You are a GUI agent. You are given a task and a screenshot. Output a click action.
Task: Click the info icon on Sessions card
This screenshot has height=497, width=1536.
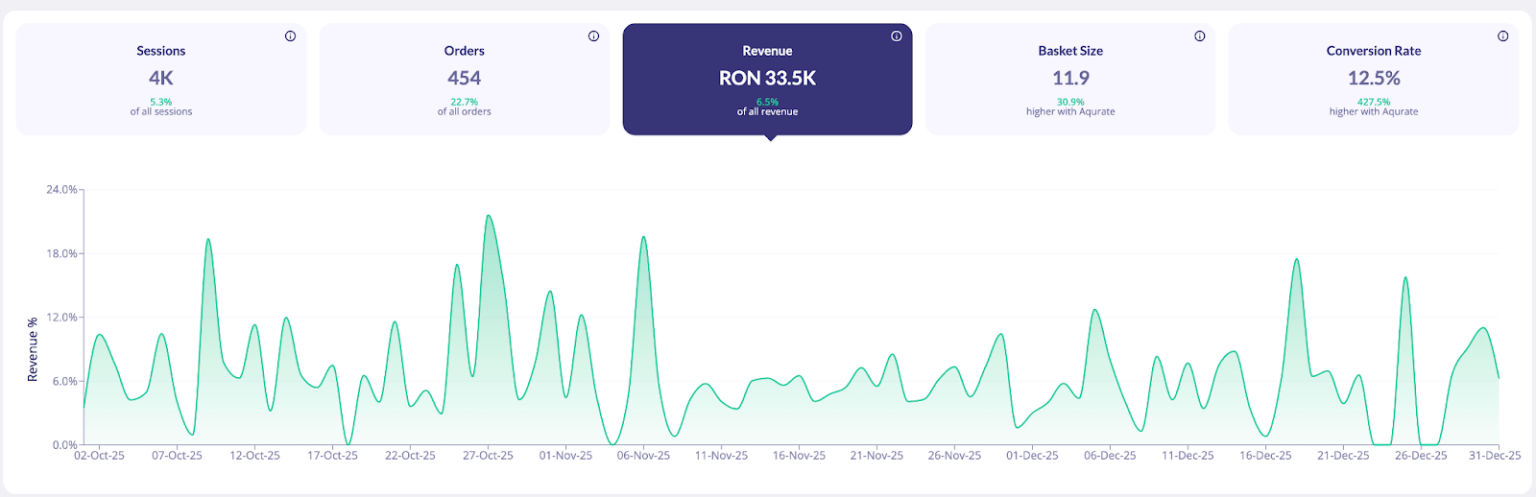click(x=290, y=36)
